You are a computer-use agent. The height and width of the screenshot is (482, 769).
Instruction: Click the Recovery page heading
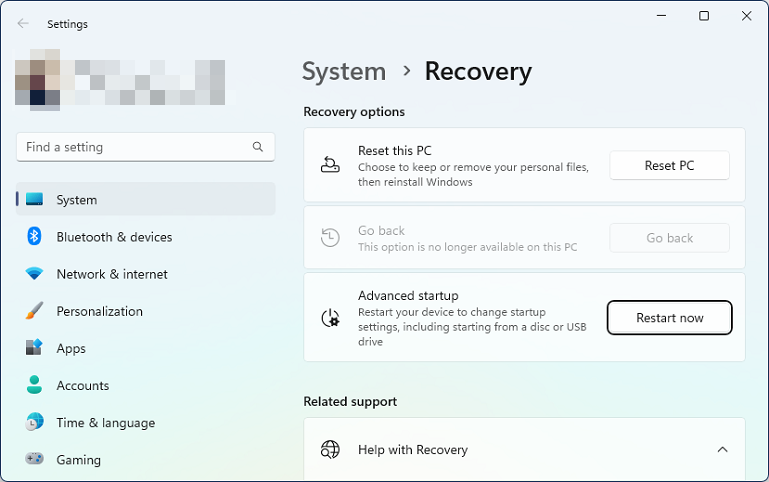(x=478, y=72)
